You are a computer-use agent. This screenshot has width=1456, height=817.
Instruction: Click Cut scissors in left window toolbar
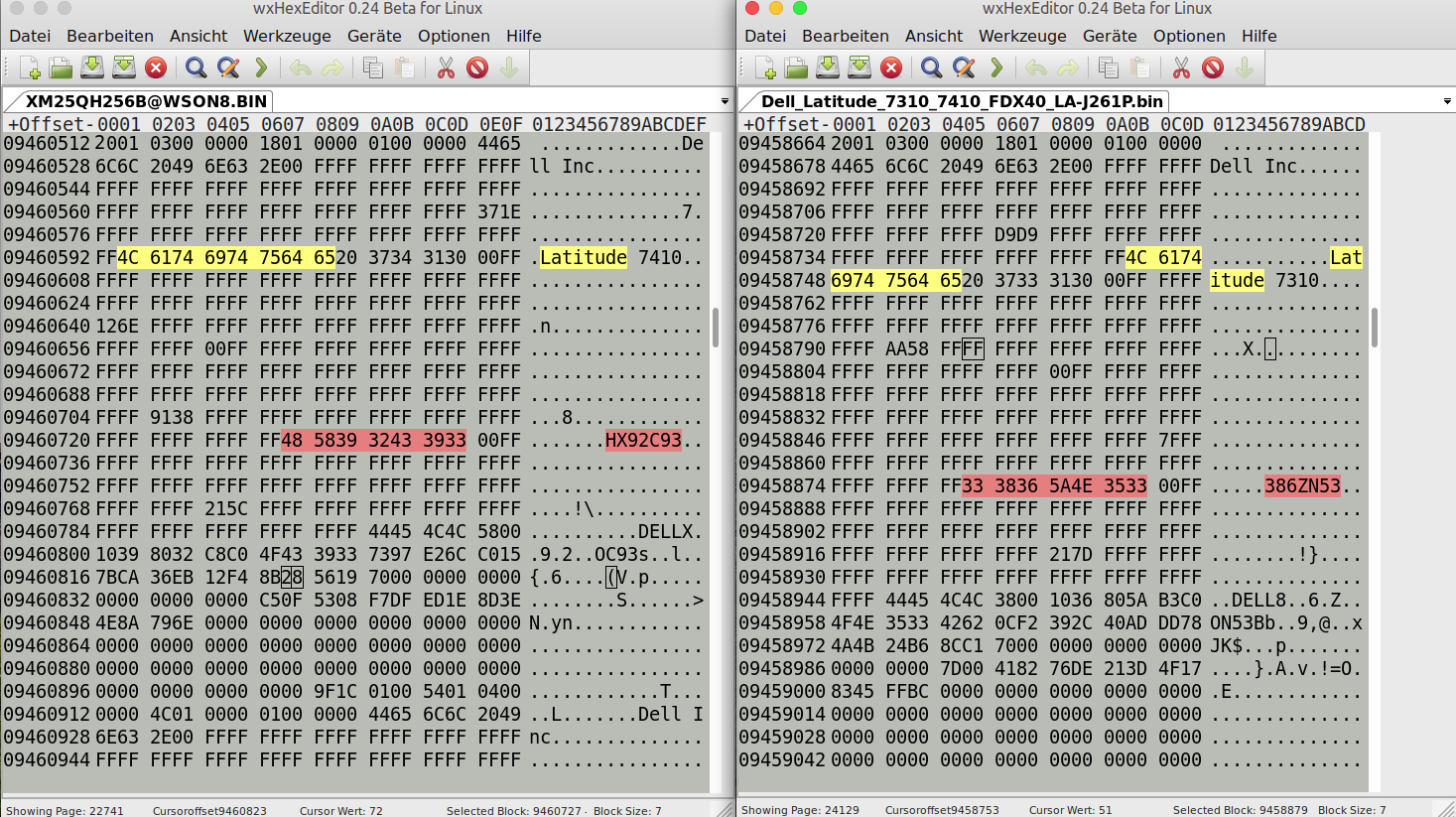[446, 68]
